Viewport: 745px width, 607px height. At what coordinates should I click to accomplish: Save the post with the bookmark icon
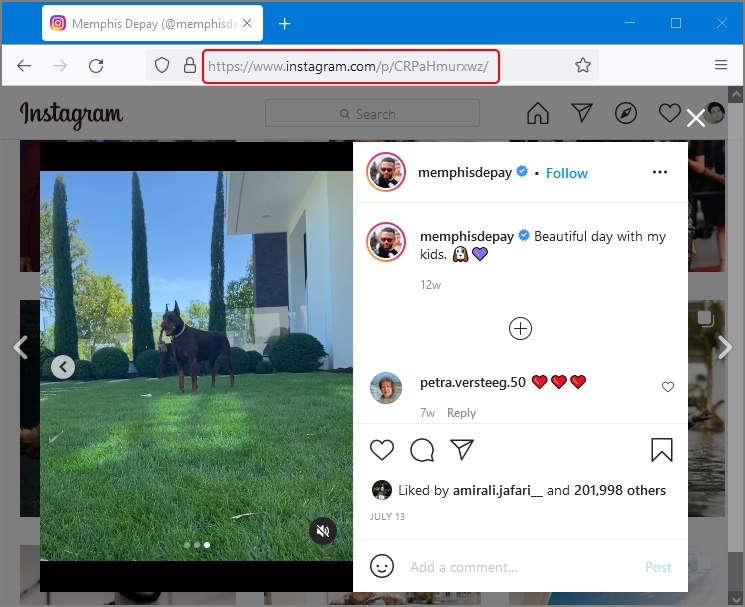(661, 450)
